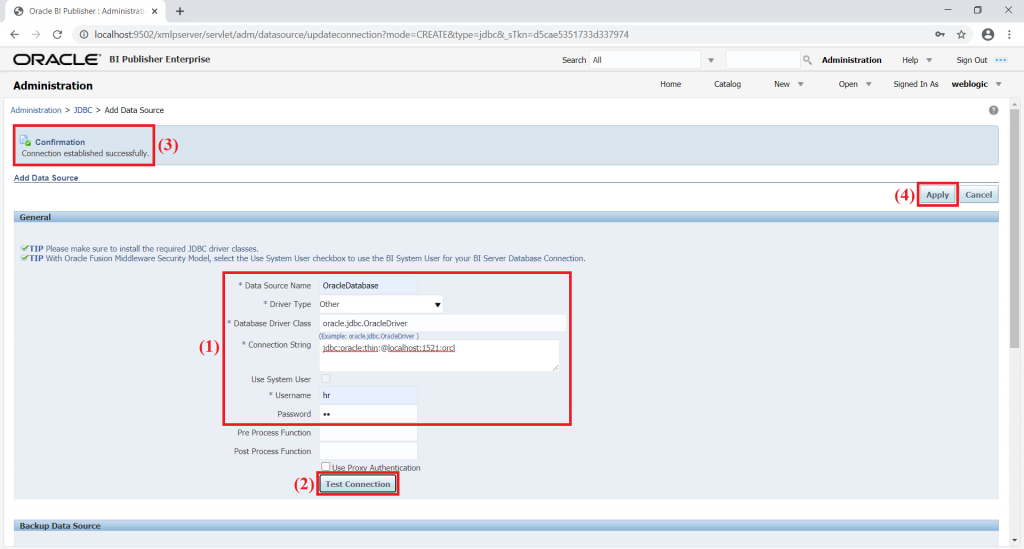Bookmark this page with the star icon
1024x549 pixels.
click(x=961, y=35)
